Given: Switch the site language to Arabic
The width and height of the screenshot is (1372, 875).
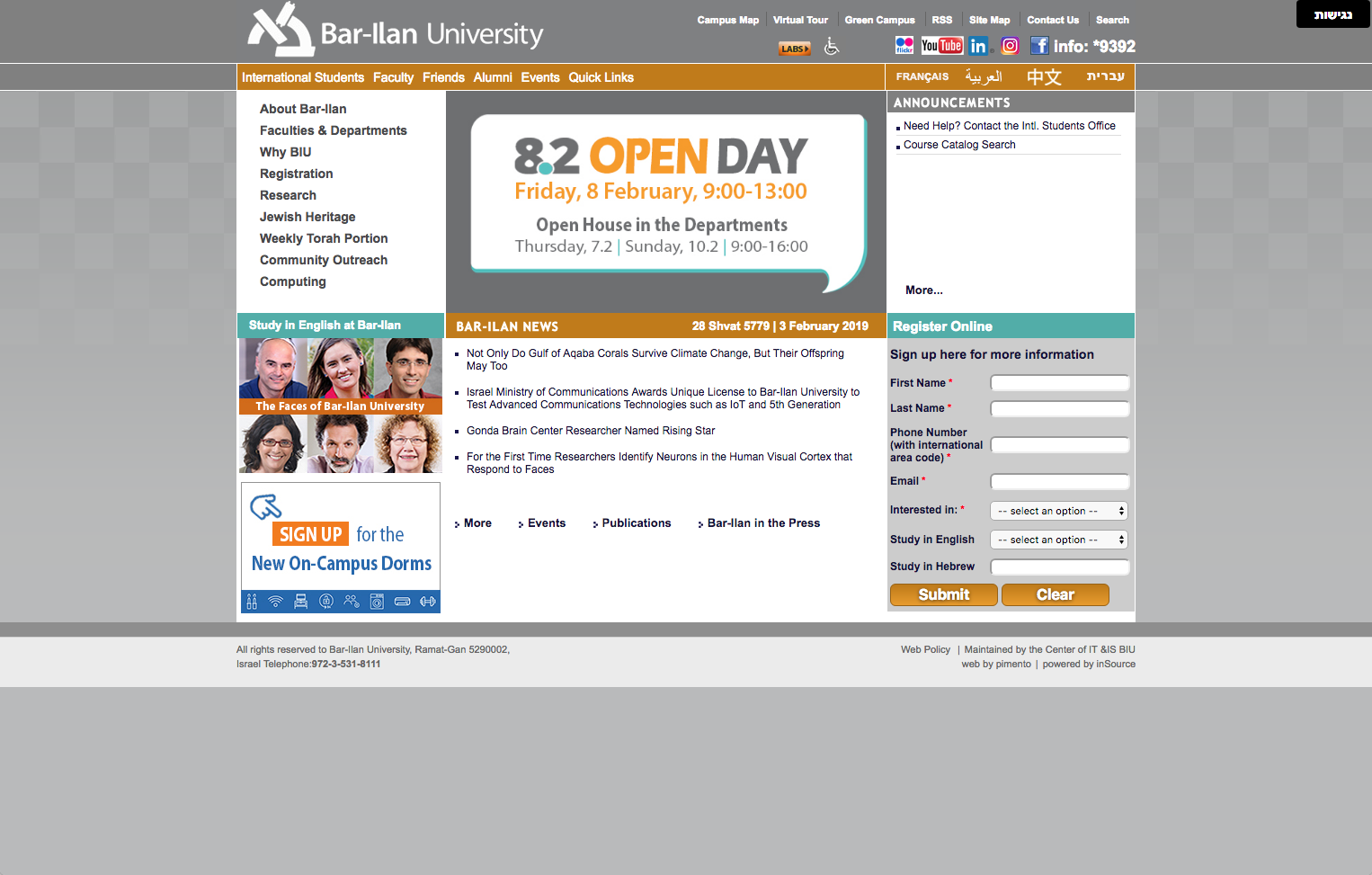Looking at the screenshot, I should (x=984, y=76).
